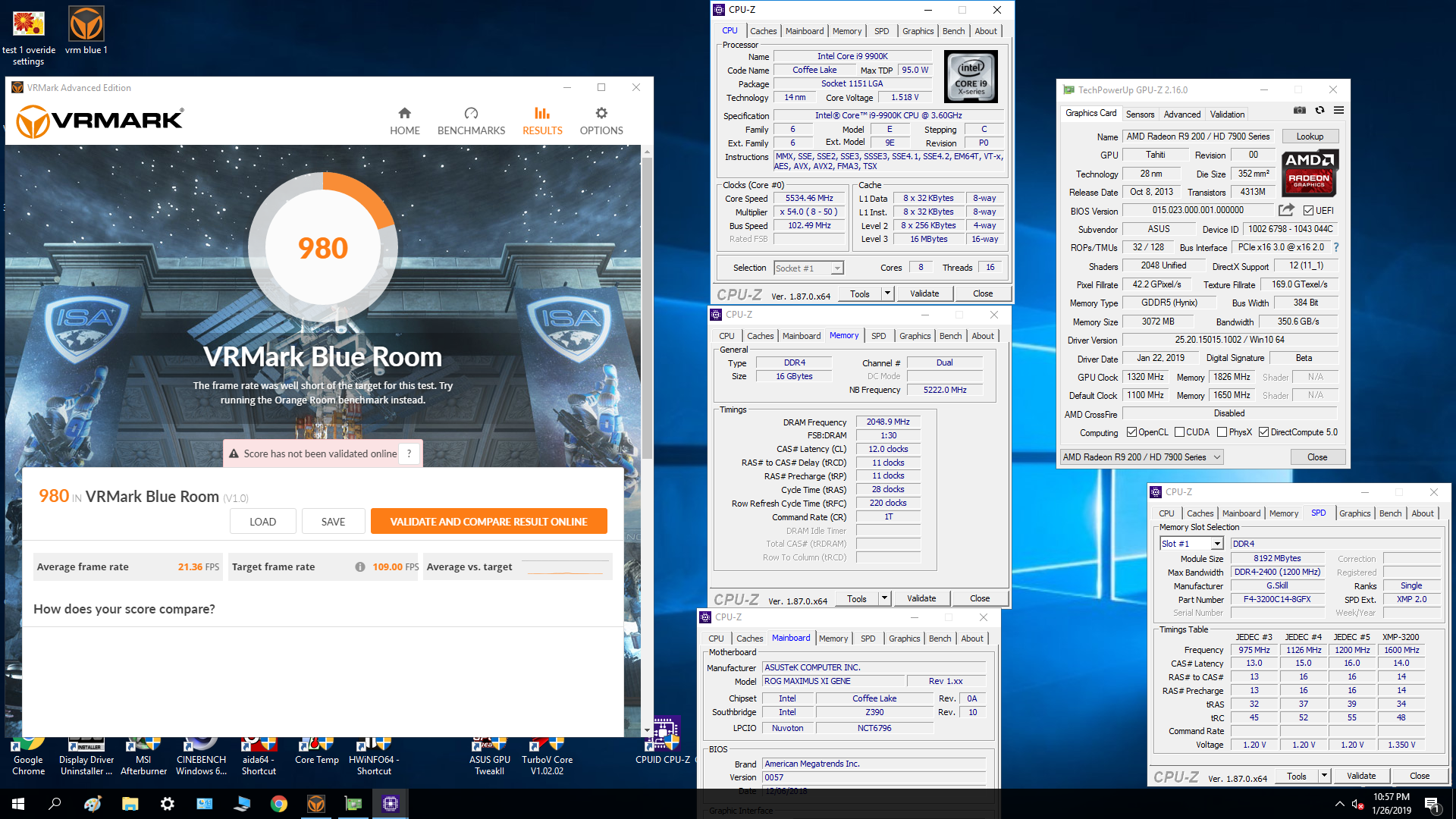
Task: Open the Core Temp desktop shortcut
Action: [x=317, y=752]
